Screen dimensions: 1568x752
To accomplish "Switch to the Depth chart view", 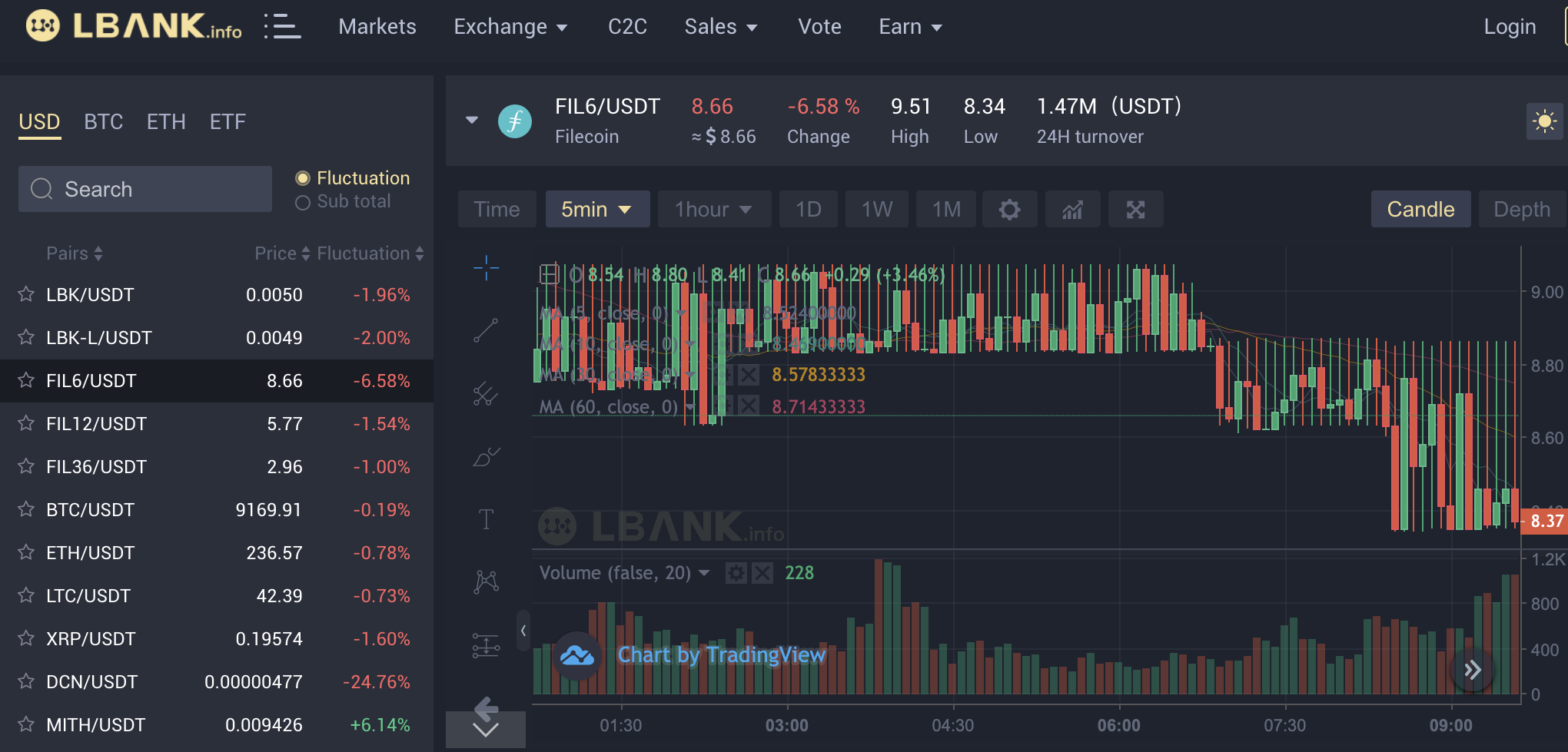I will [x=1522, y=209].
